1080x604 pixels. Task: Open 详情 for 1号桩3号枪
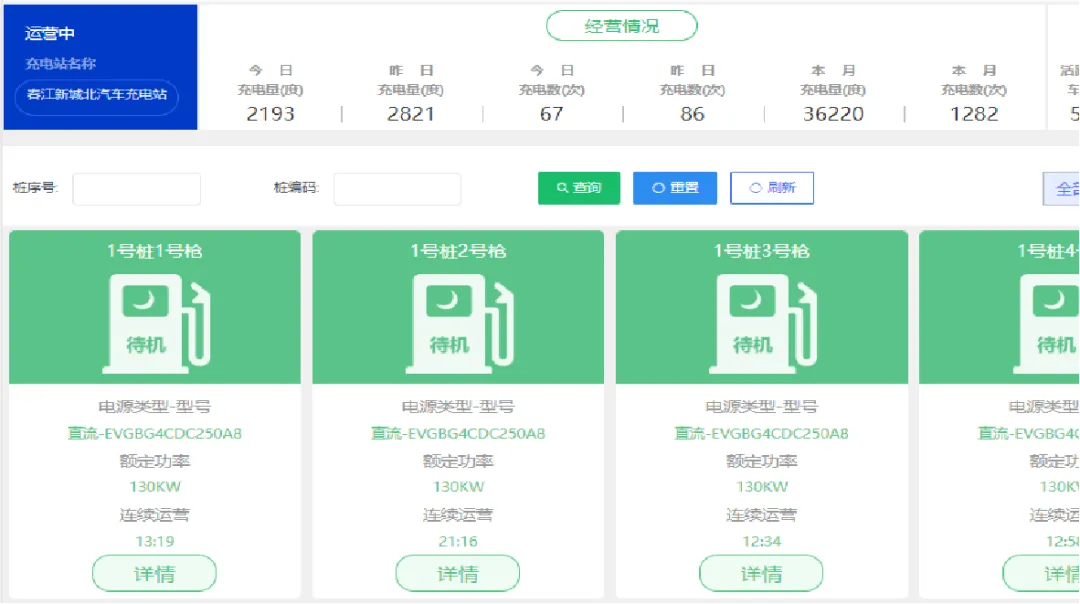click(761, 574)
